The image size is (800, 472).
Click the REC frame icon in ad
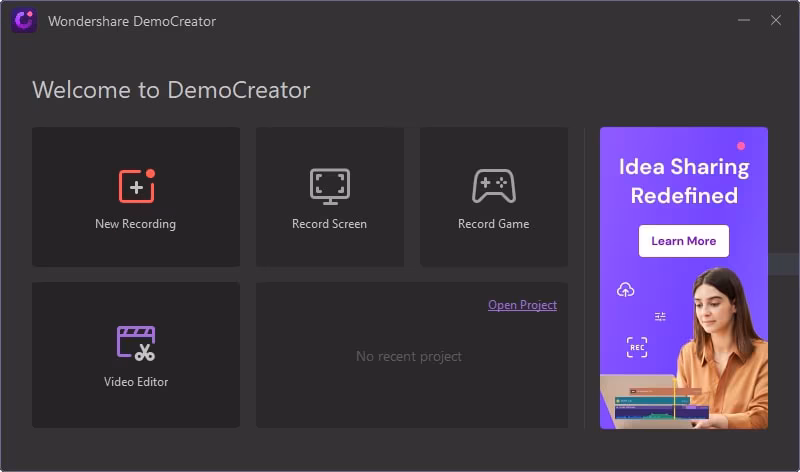637,347
